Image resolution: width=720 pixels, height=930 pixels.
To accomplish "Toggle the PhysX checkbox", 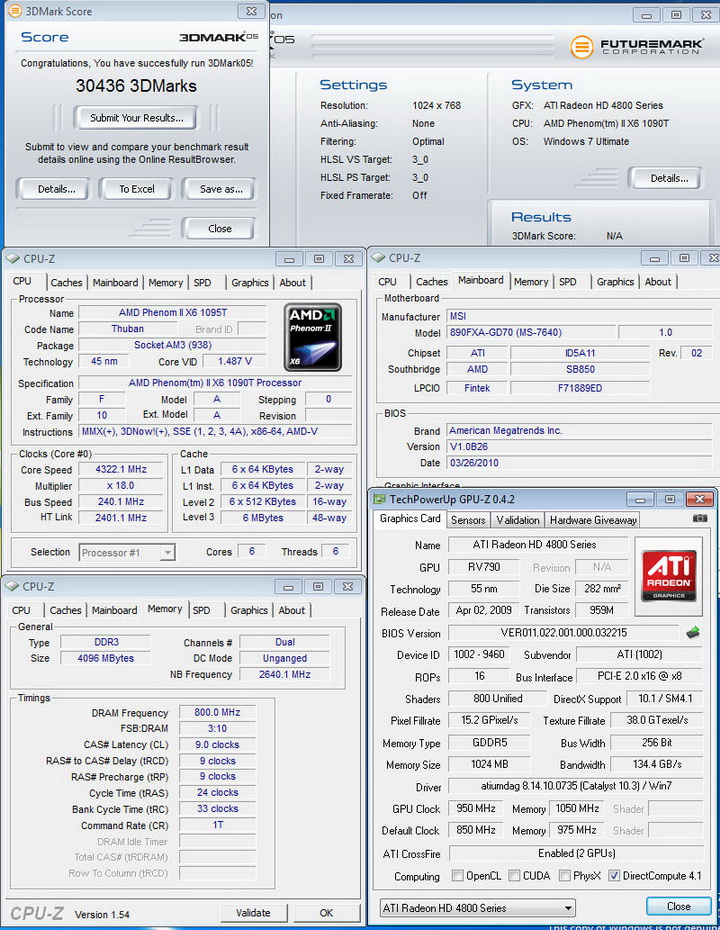I will coord(565,875).
